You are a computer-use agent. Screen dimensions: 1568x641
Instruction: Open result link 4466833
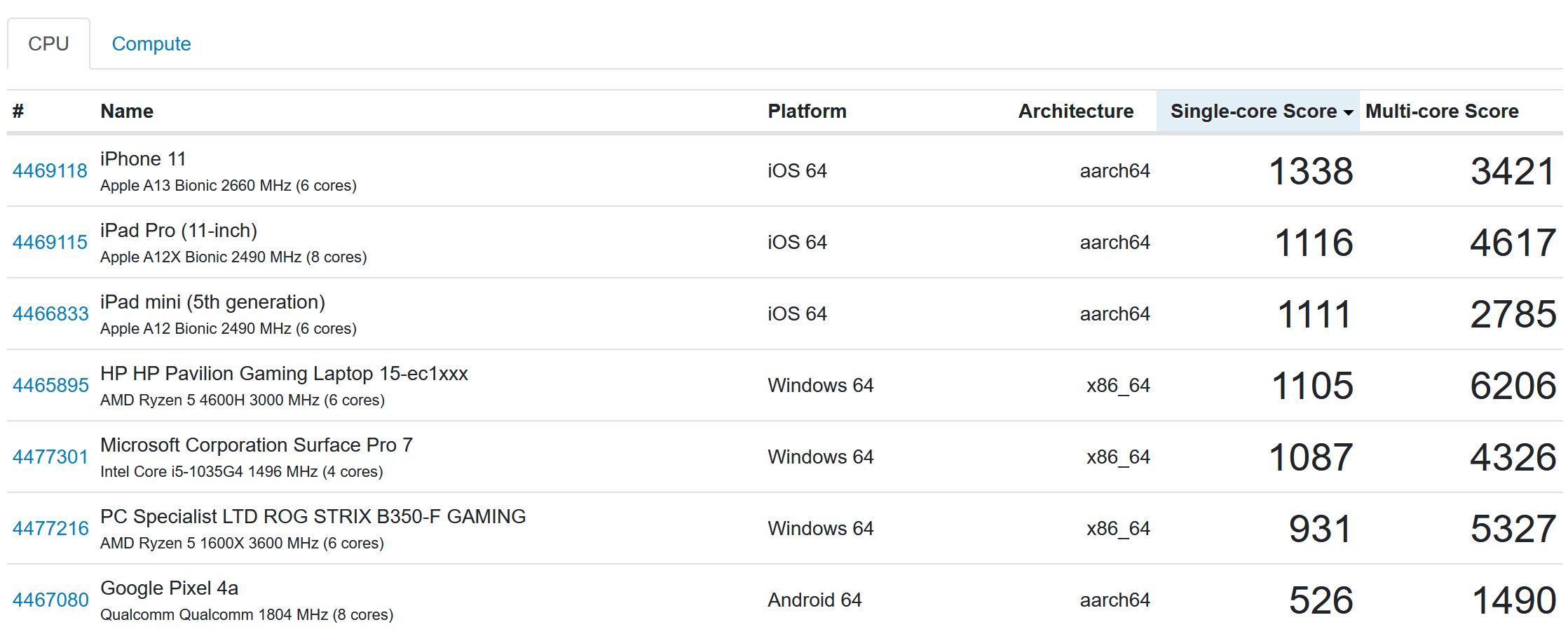coord(50,313)
